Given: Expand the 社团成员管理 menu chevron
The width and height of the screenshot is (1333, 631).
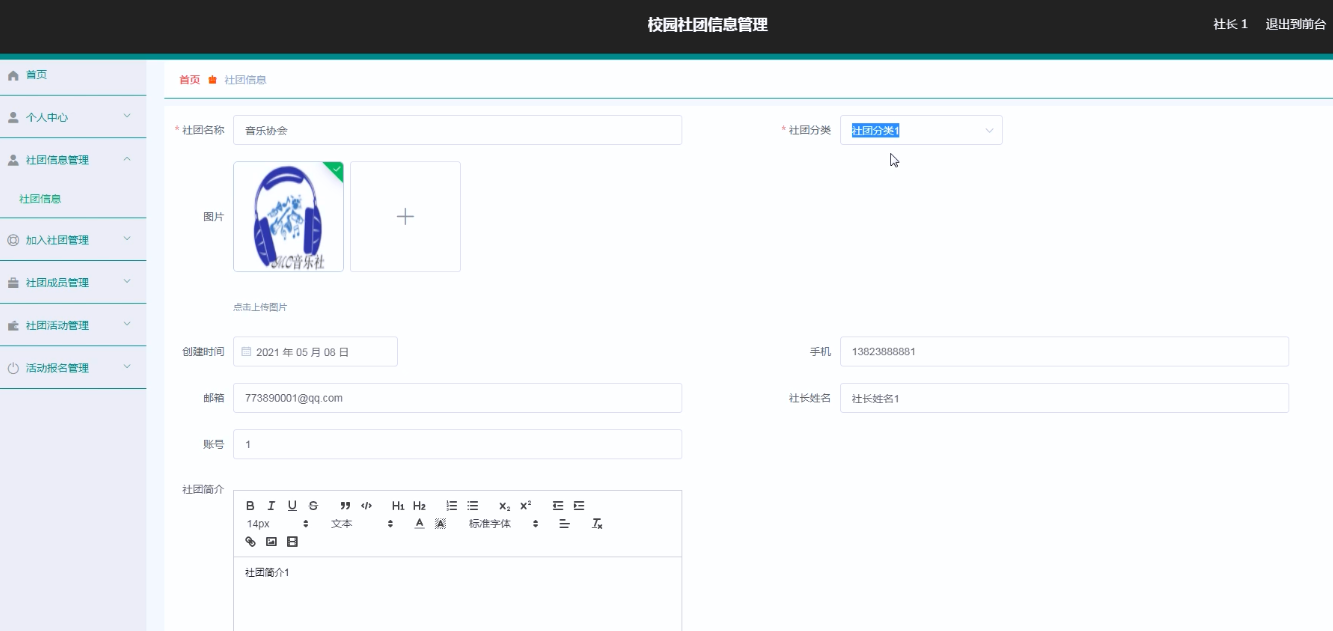Looking at the screenshot, I should tap(127, 282).
